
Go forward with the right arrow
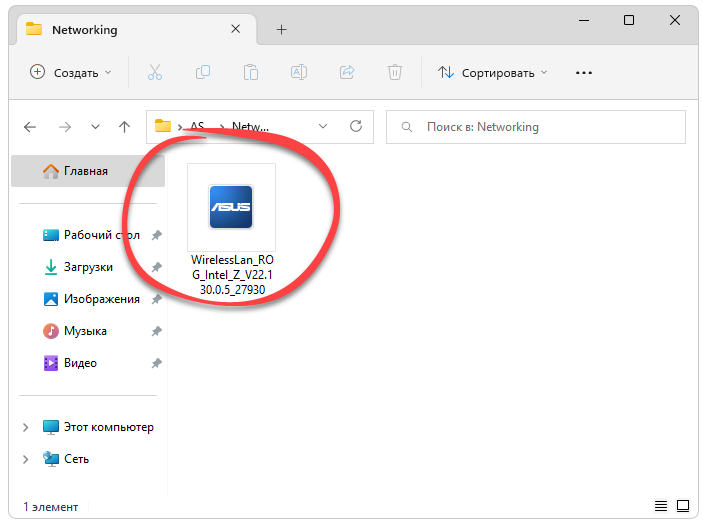click(65, 127)
